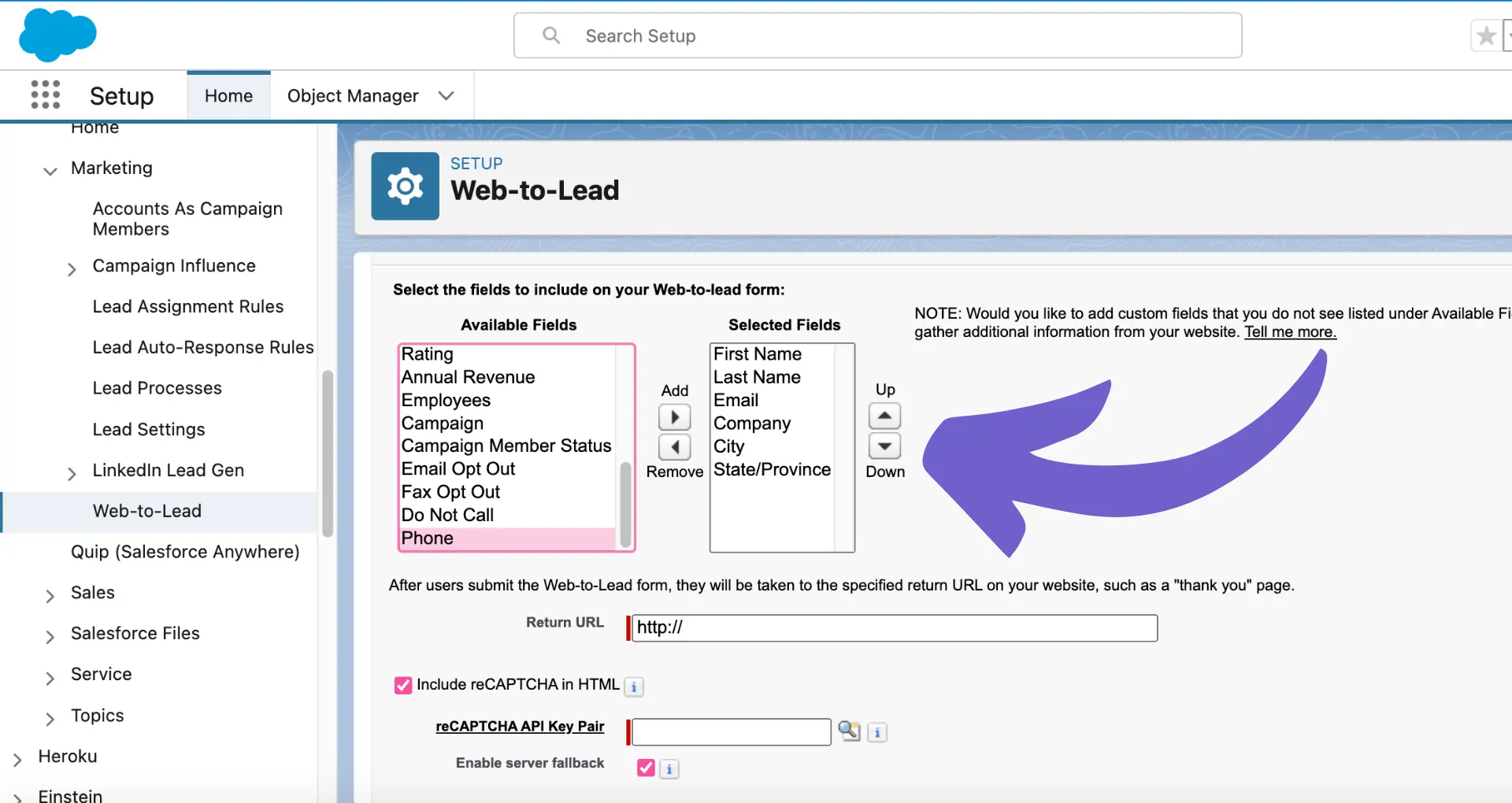Open Lead Settings page
The width and height of the screenshot is (1512, 803).
click(149, 429)
